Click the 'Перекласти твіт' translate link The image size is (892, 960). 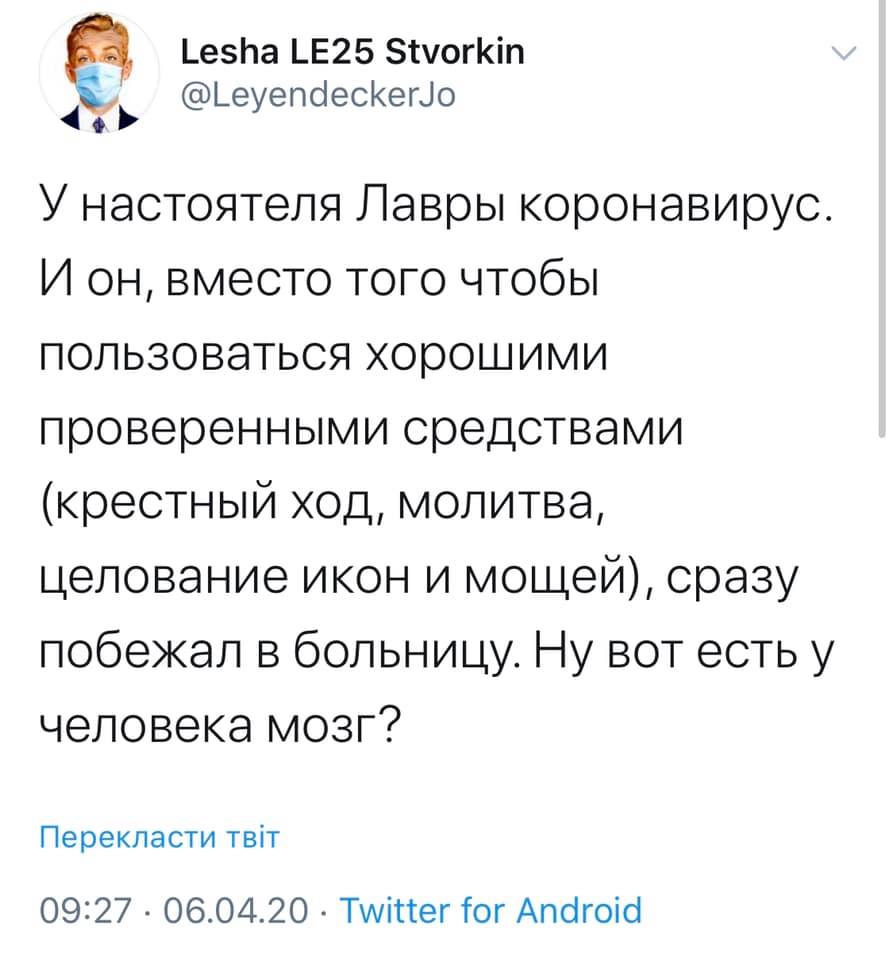click(x=158, y=836)
